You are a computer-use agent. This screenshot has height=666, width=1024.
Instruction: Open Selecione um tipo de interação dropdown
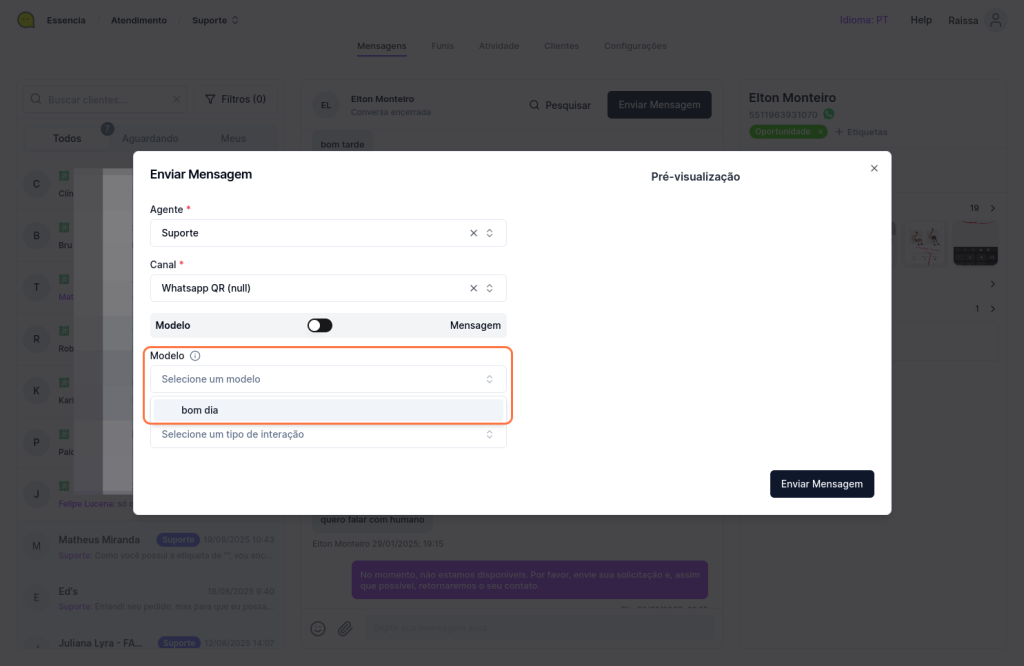point(328,434)
